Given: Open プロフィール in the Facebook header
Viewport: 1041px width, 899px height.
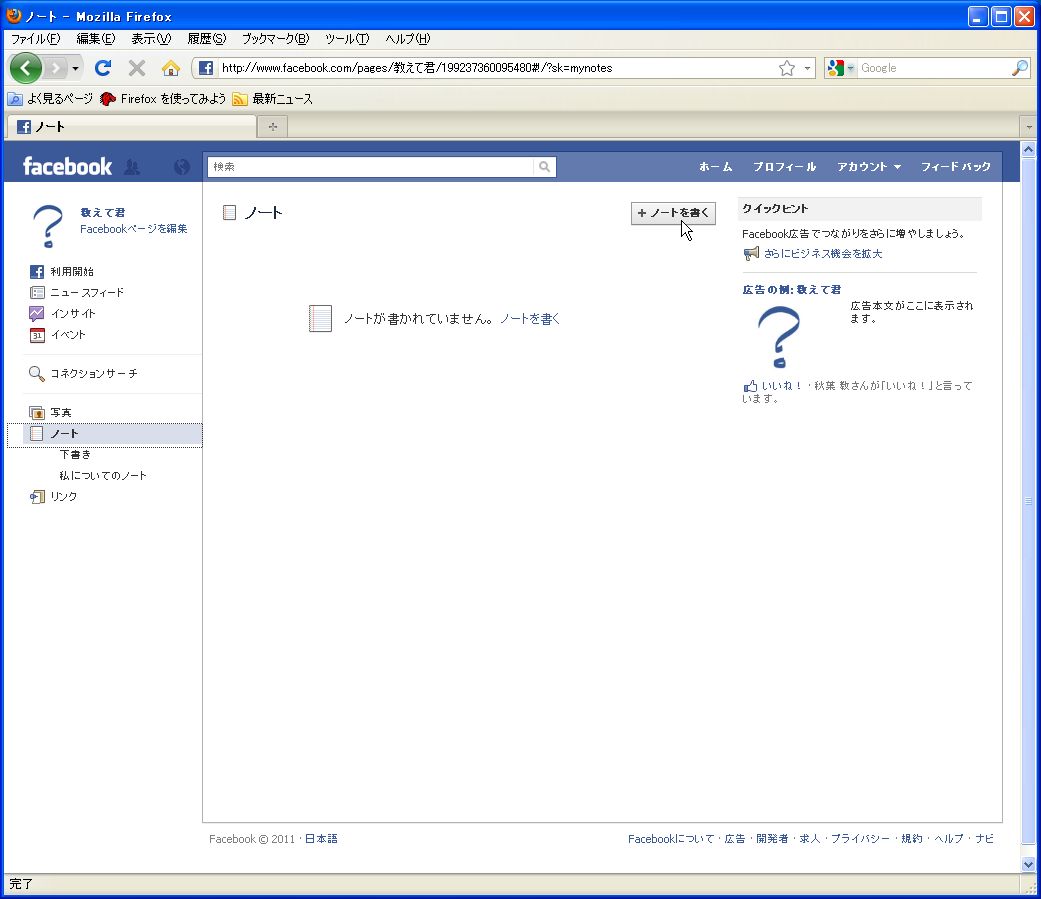Looking at the screenshot, I should pyautogui.click(x=784, y=167).
